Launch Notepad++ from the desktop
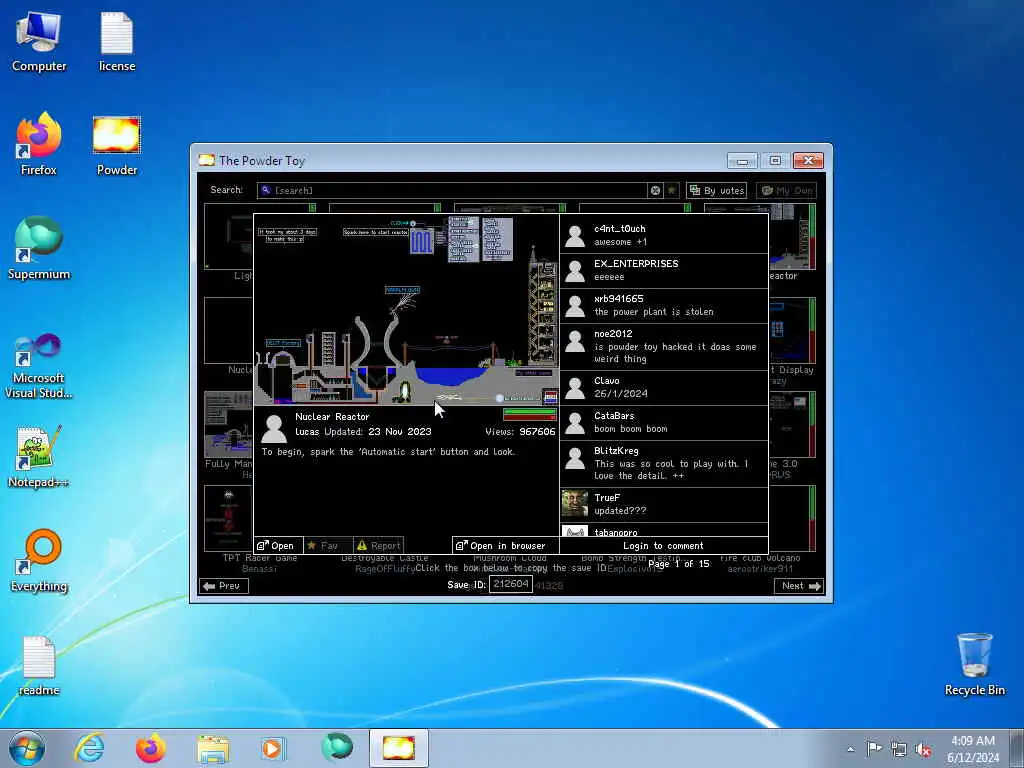The width and height of the screenshot is (1024, 768). click(x=39, y=457)
